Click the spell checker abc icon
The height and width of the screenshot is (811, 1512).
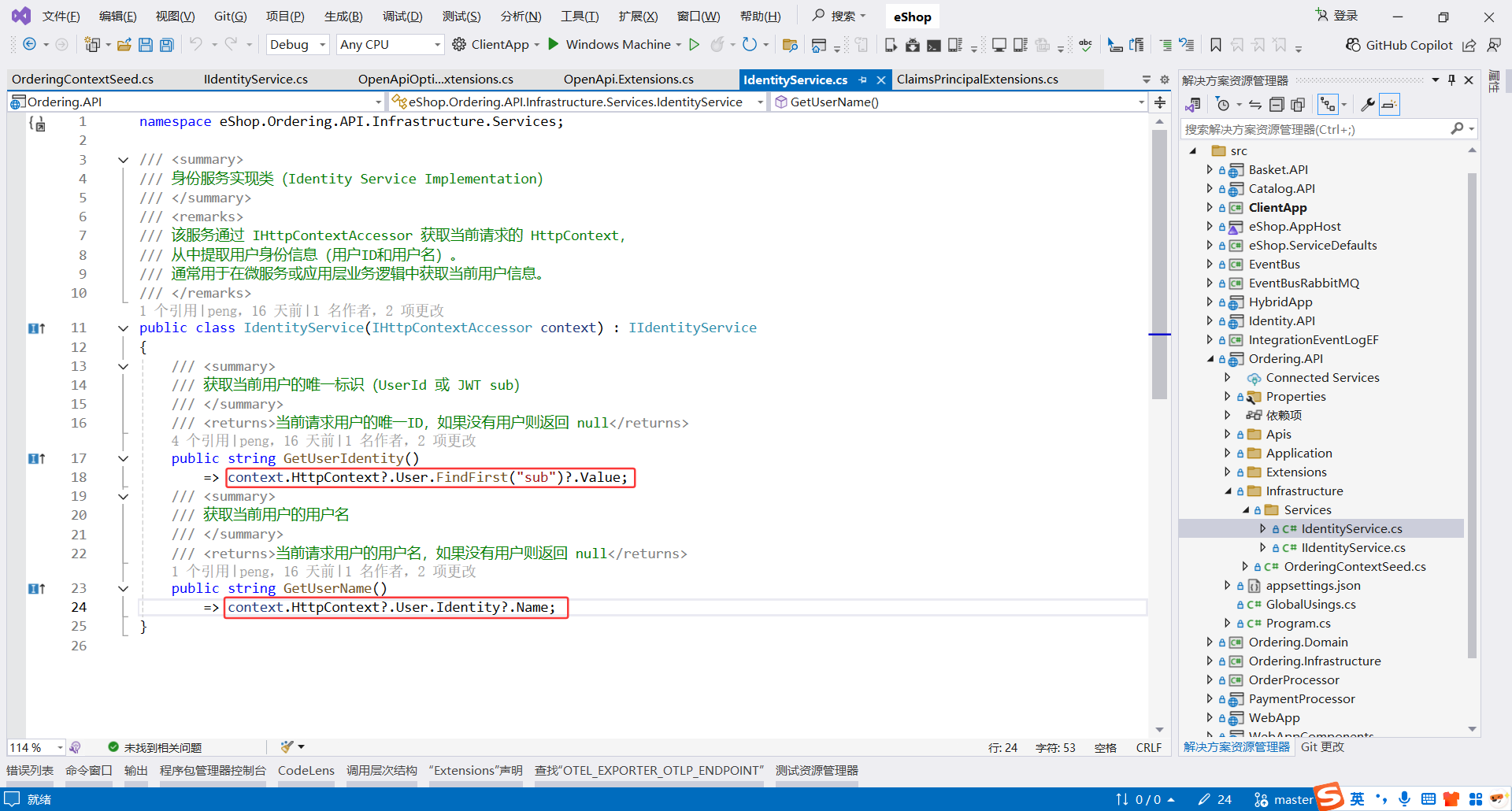coord(1086,45)
